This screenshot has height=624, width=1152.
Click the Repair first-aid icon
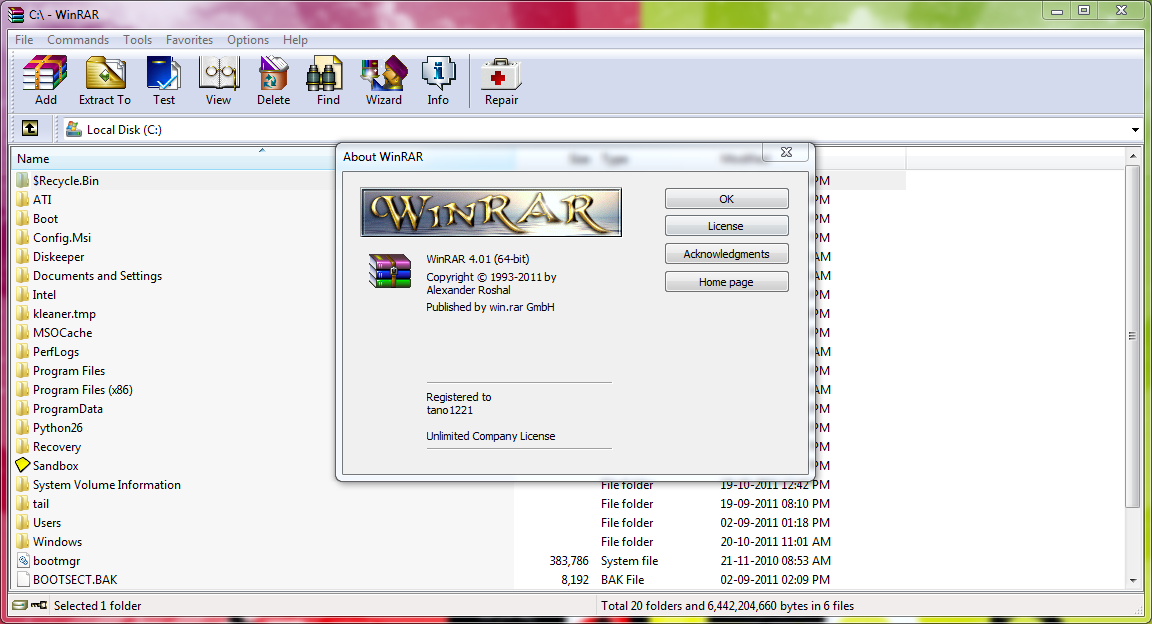point(501,73)
